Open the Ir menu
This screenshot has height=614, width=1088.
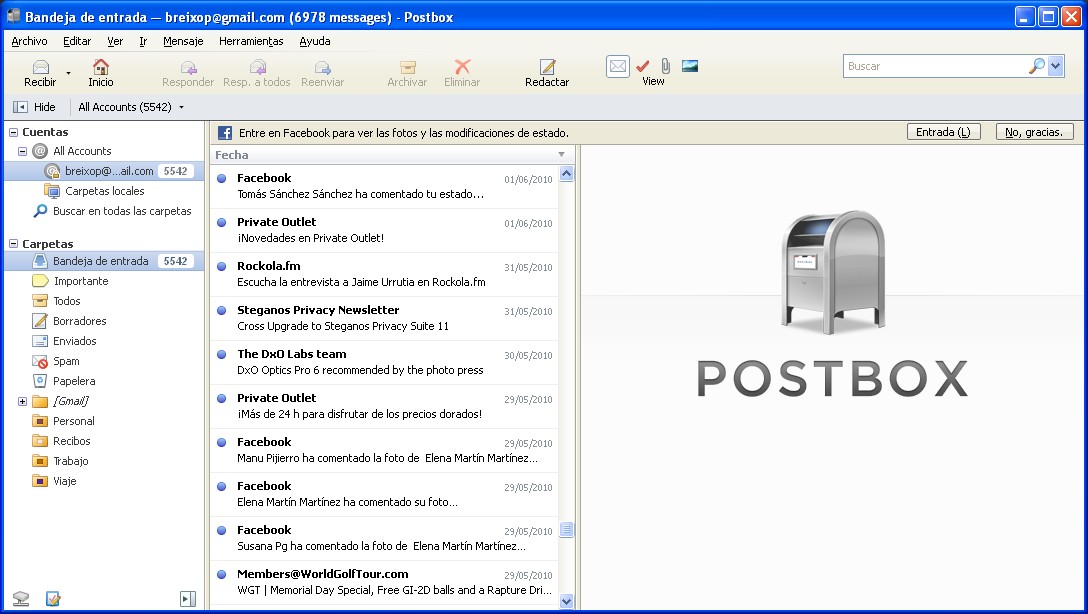143,41
